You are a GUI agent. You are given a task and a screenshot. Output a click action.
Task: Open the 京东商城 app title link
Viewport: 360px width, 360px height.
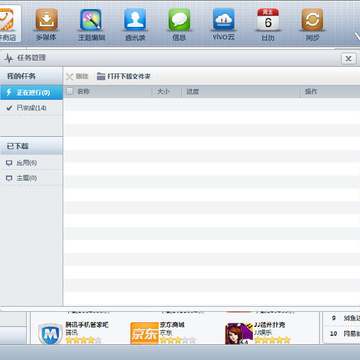(x=172, y=325)
